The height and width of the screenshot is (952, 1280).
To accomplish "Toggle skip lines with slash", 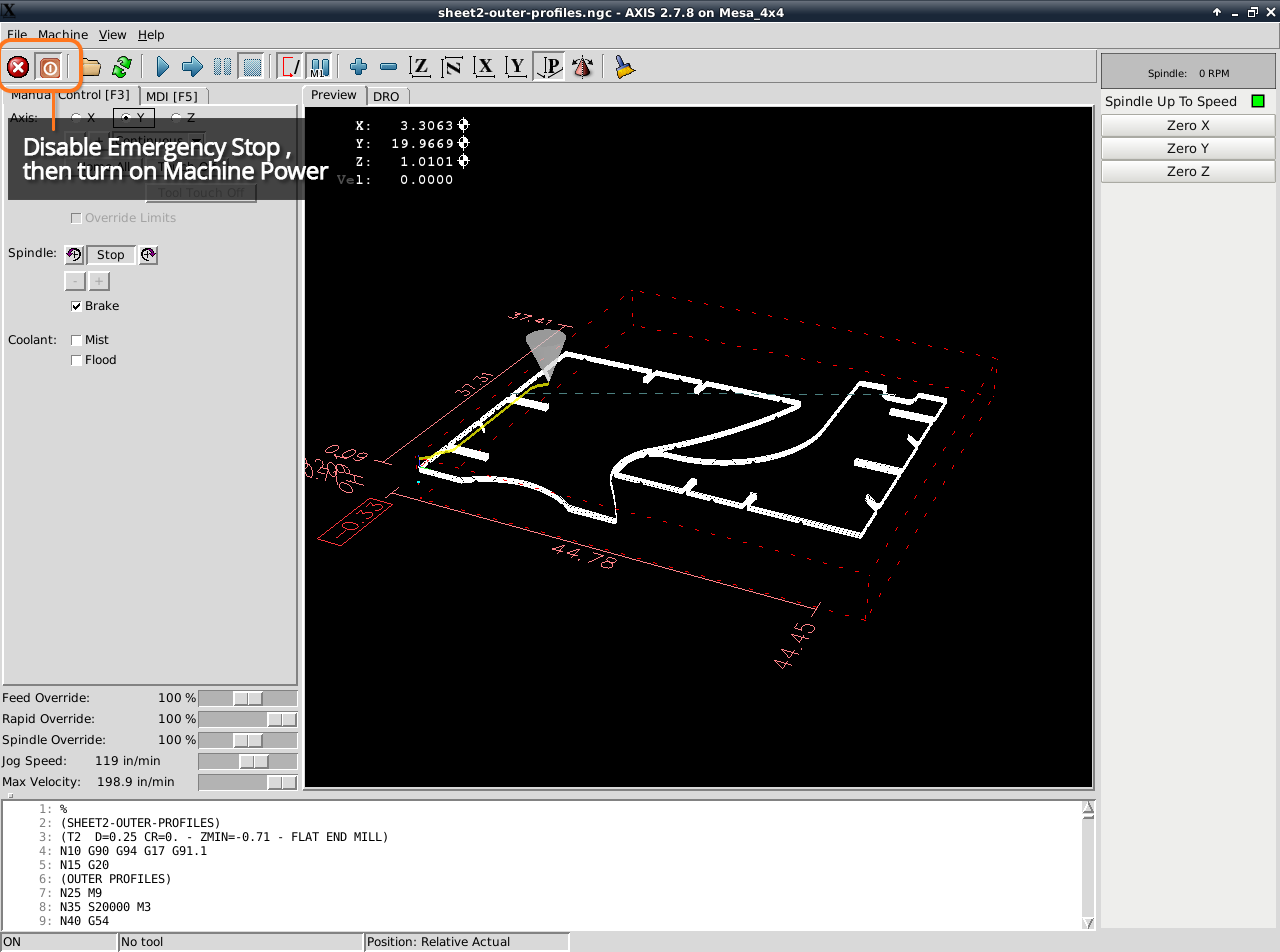I will (291, 67).
